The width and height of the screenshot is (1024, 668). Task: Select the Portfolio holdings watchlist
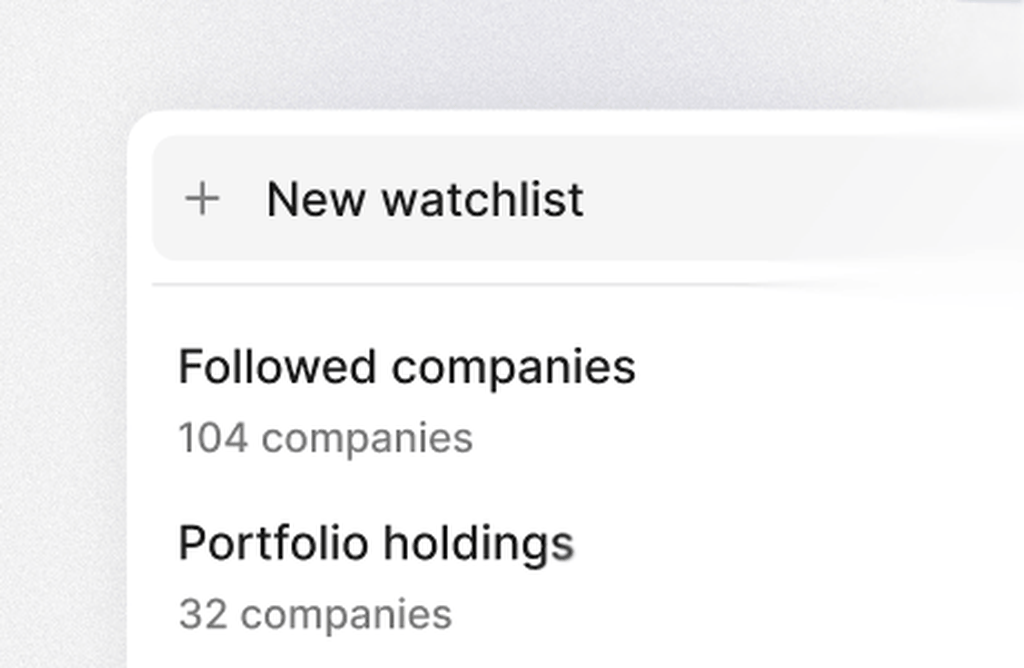click(x=375, y=543)
